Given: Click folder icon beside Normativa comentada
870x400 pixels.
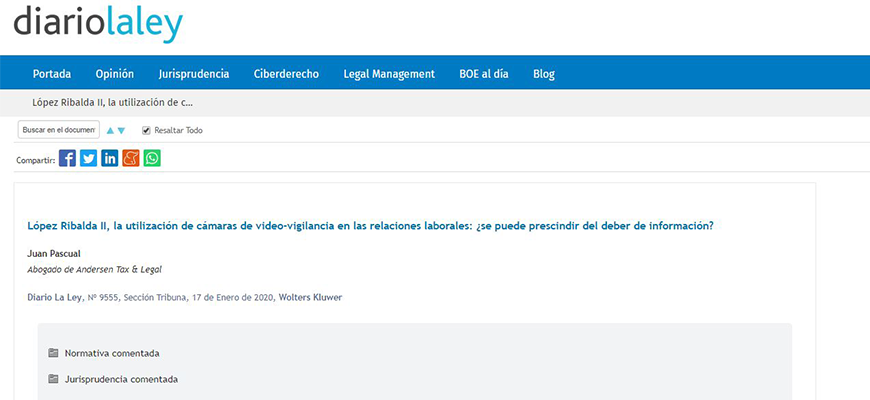Looking at the screenshot, I should point(53,353).
